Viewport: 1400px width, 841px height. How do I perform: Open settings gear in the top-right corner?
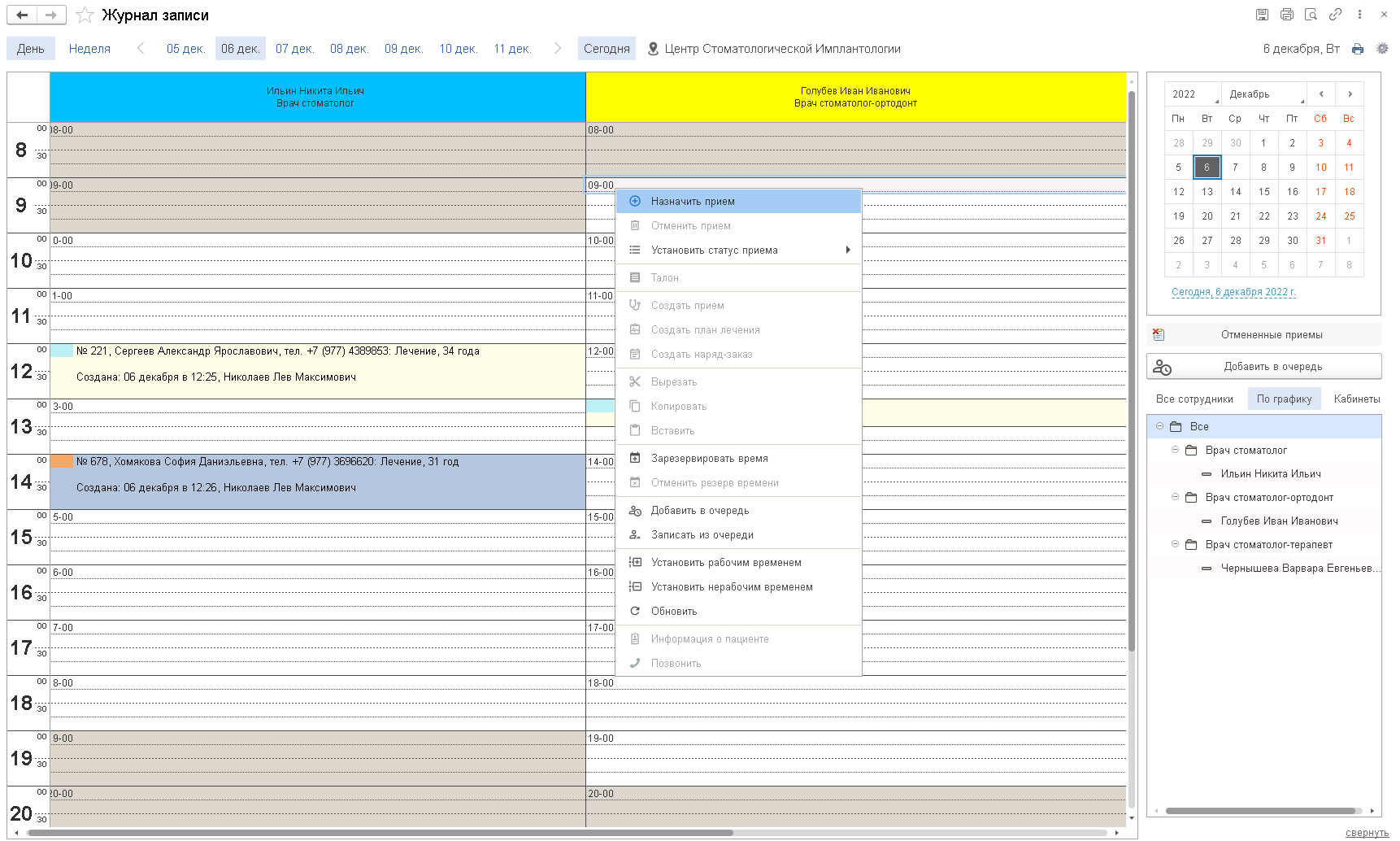pos(1382,49)
